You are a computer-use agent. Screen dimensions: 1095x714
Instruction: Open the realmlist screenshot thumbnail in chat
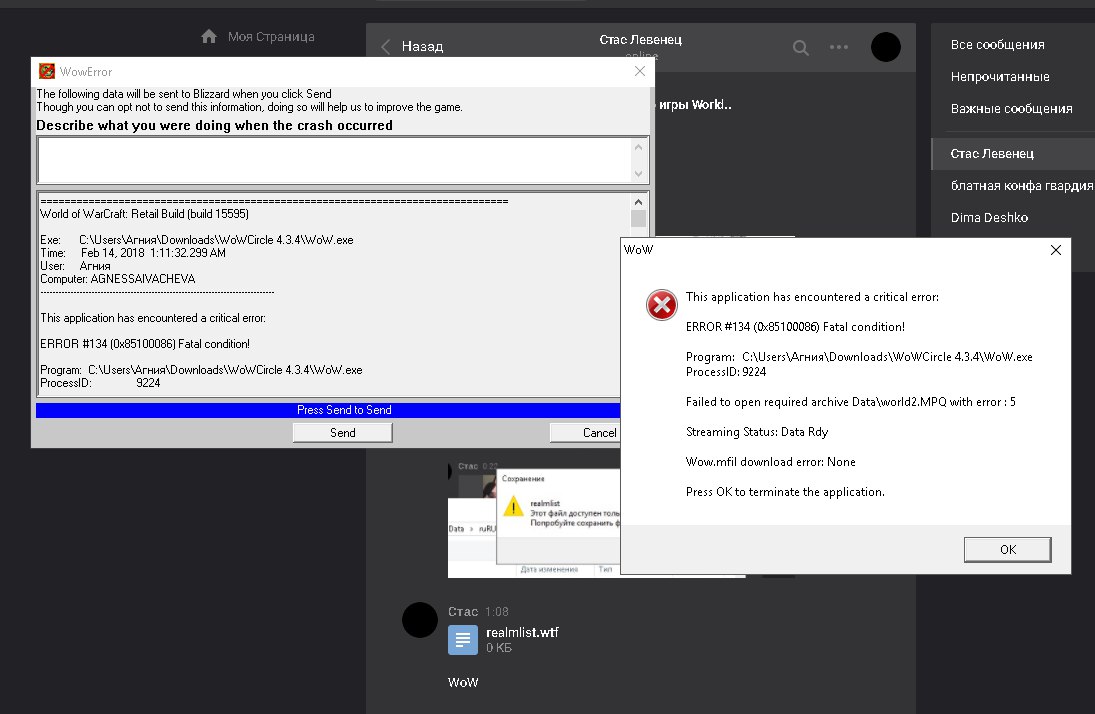533,518
